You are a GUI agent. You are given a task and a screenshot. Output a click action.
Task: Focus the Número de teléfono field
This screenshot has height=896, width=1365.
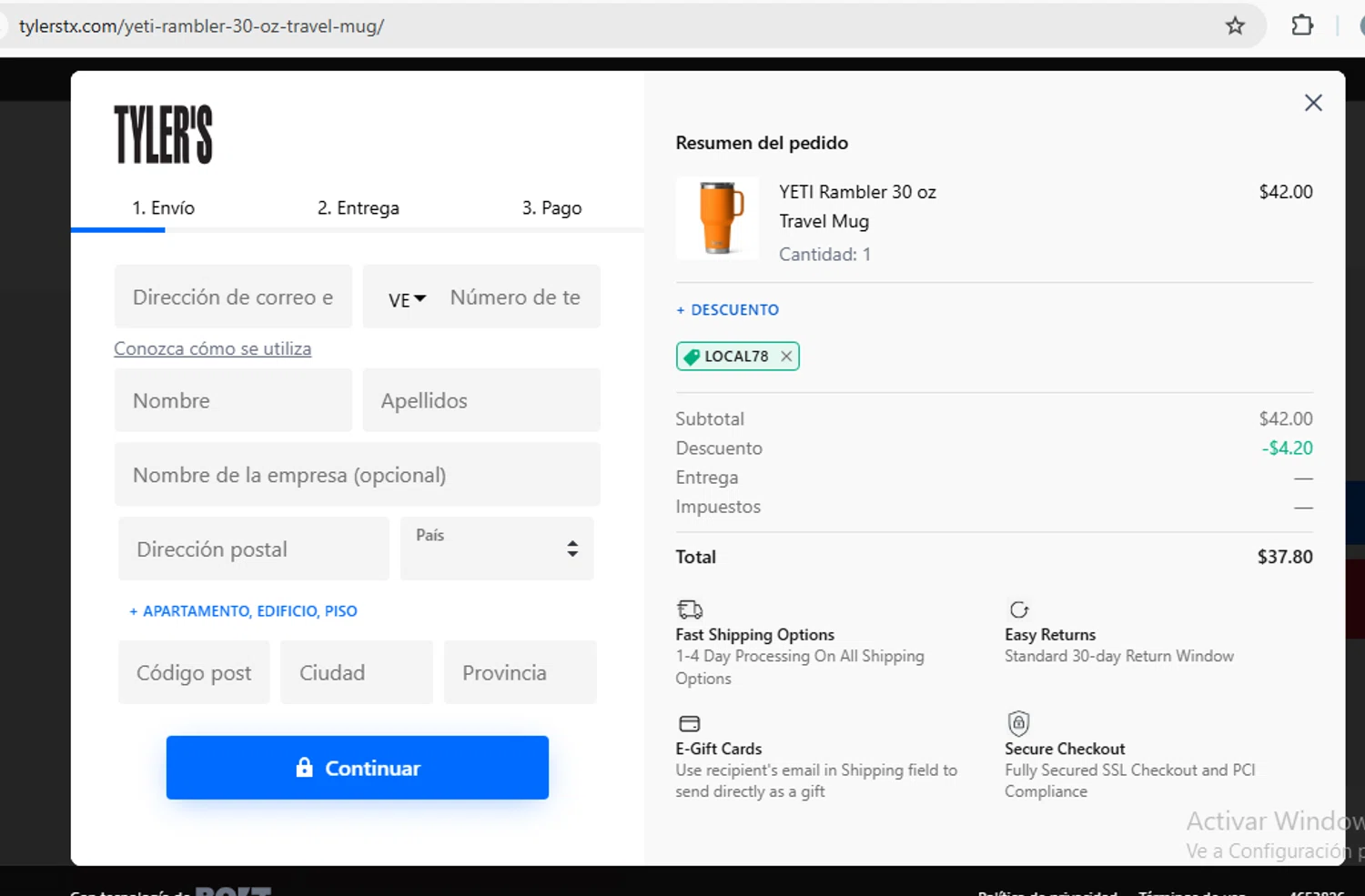point(515,297)
